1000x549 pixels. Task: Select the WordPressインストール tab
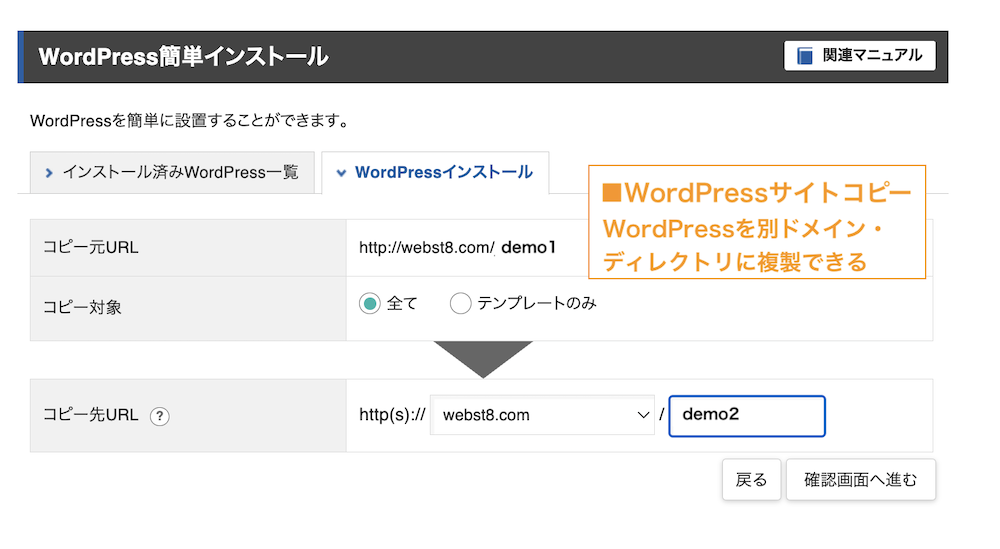point(435,172)
